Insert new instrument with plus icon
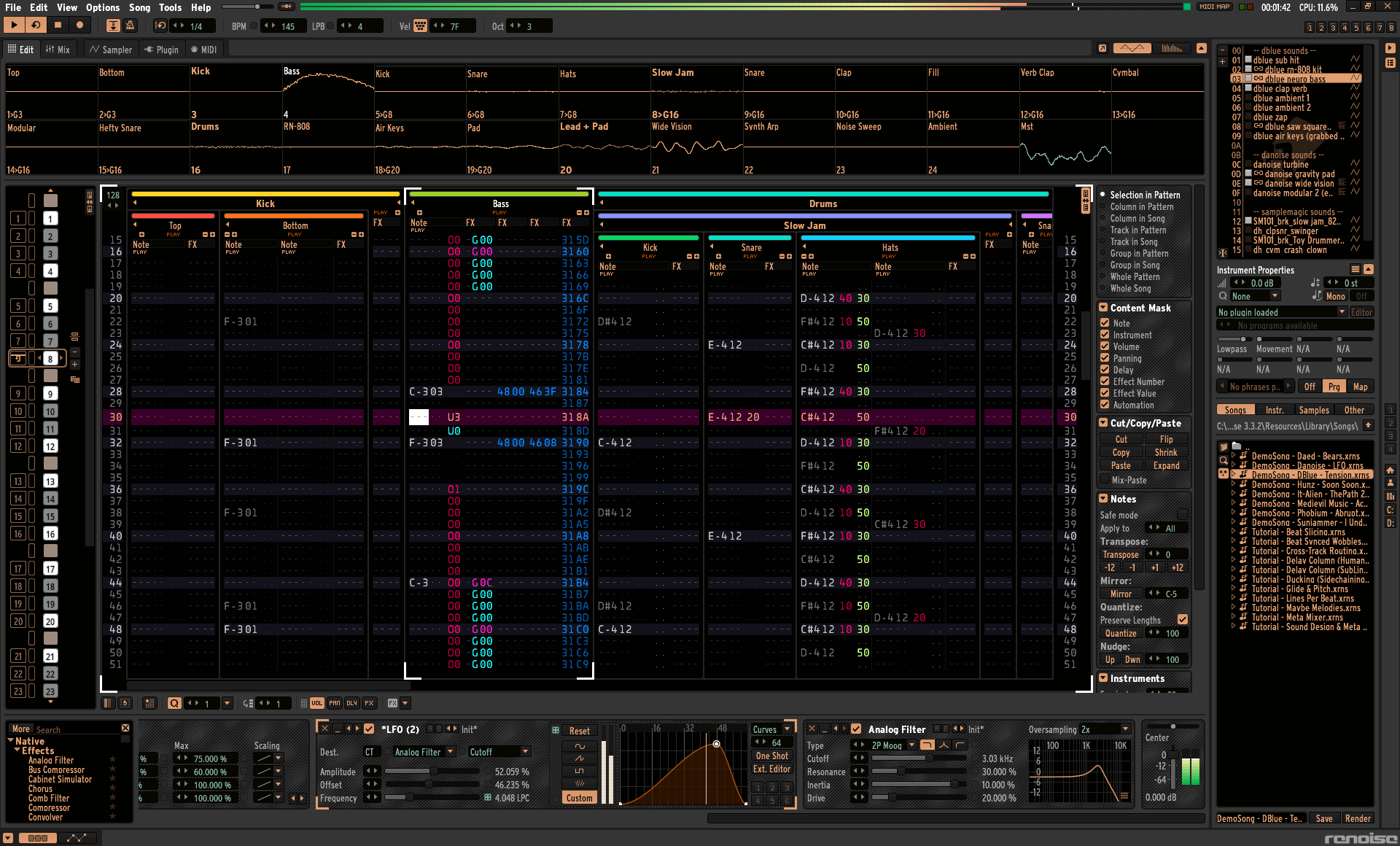Screen dimensions: 1400x846 coord(1223,61)
